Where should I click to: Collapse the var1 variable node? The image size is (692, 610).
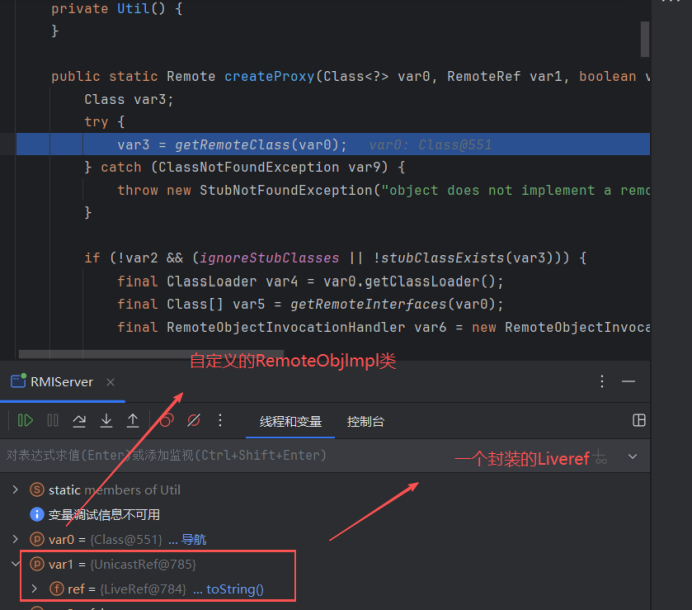[x=14, y=564]
